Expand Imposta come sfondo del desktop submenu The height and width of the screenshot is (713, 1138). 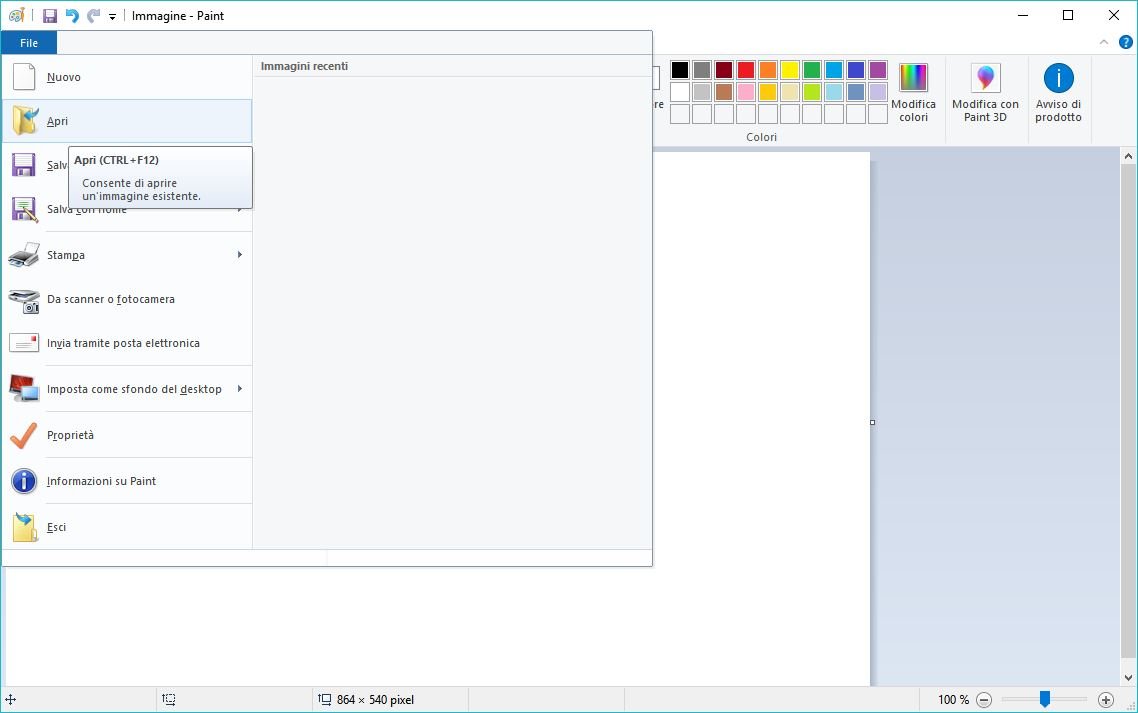240,389
